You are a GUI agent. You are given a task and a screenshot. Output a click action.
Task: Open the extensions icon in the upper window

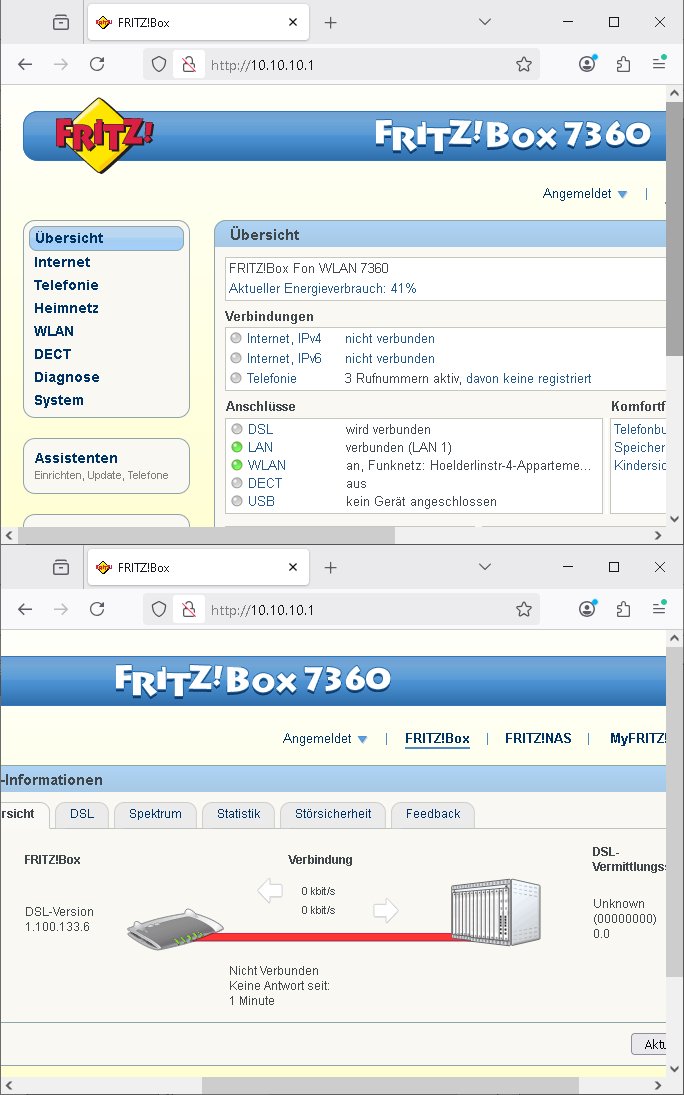coord(624,64)
